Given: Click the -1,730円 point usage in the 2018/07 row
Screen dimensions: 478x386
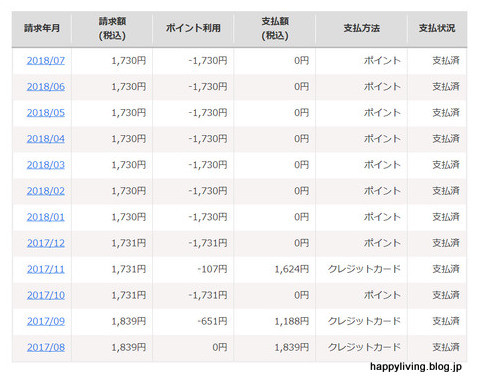Looking at the screenshot, I should [208, 61].
